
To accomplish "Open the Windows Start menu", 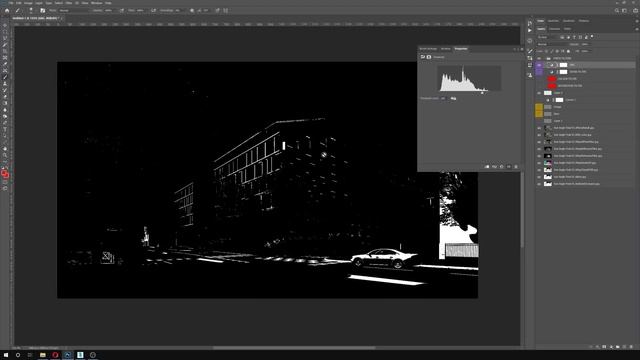I will point(6,355).
